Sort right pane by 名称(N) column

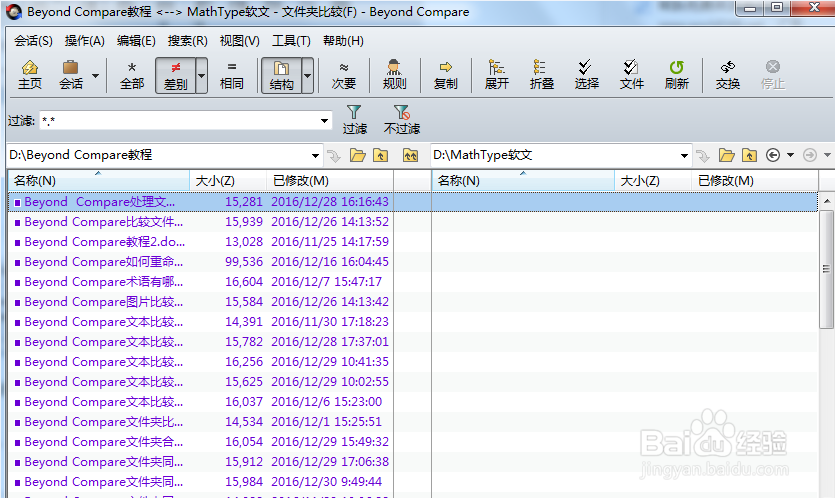tap(523, 181)
